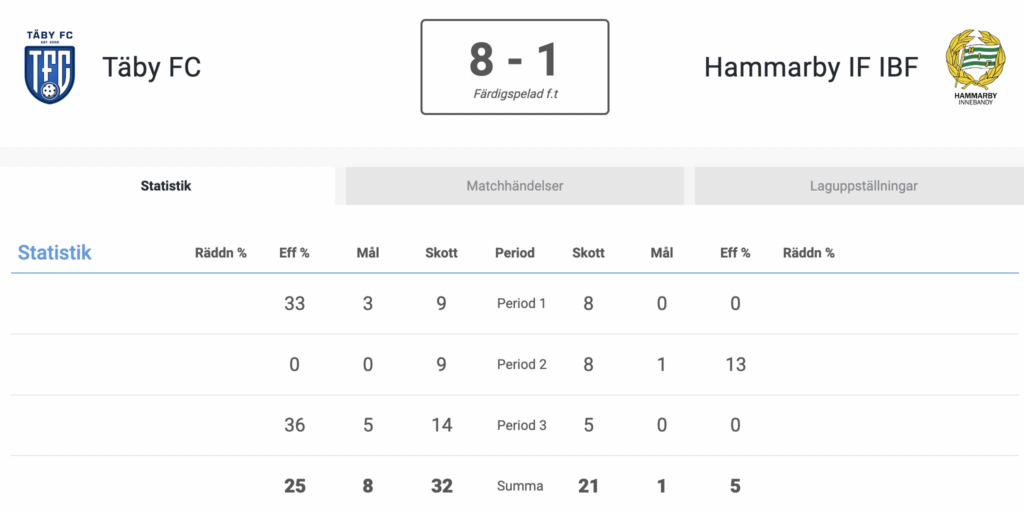1024x510 pixels.
Task: Click the right Räddn % column header
Action: (x=808, y=253)
